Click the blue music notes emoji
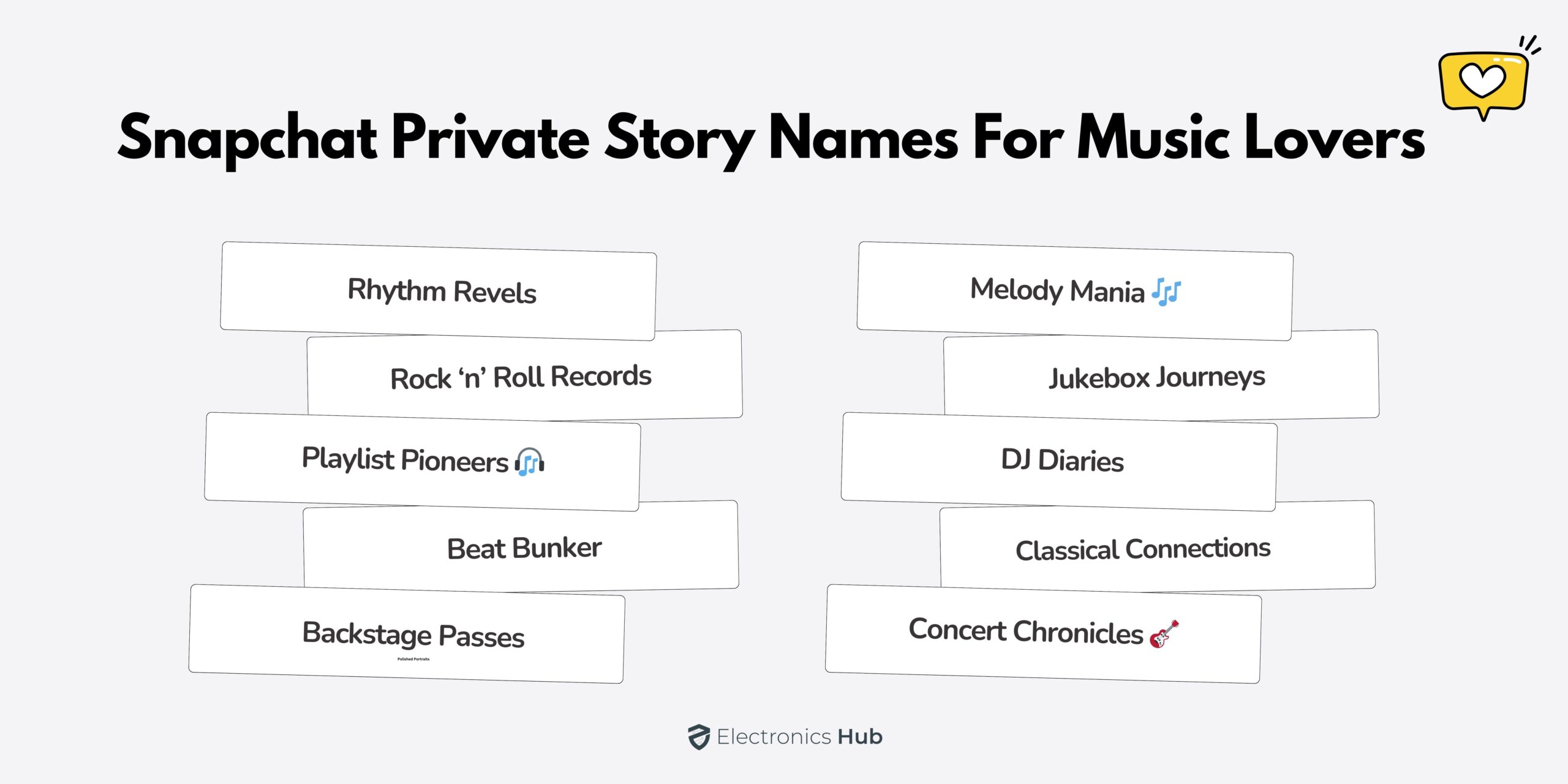 pyautogui.click(x=1166, y=292)
